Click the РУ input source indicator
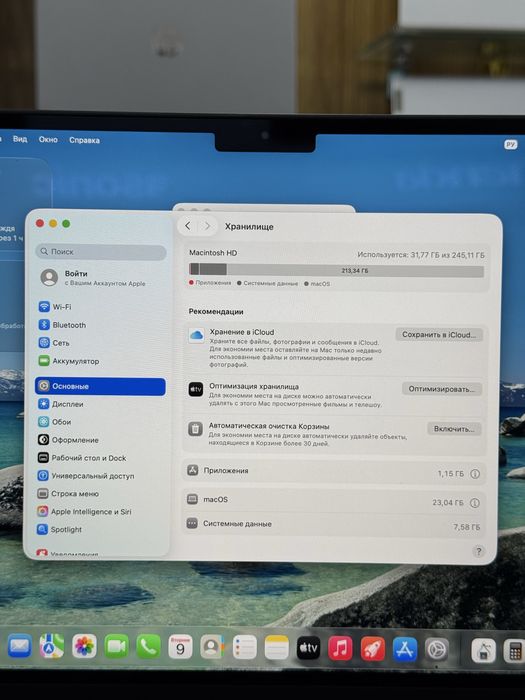This screenshot has width=525, height=700. (x=511, y=145)
